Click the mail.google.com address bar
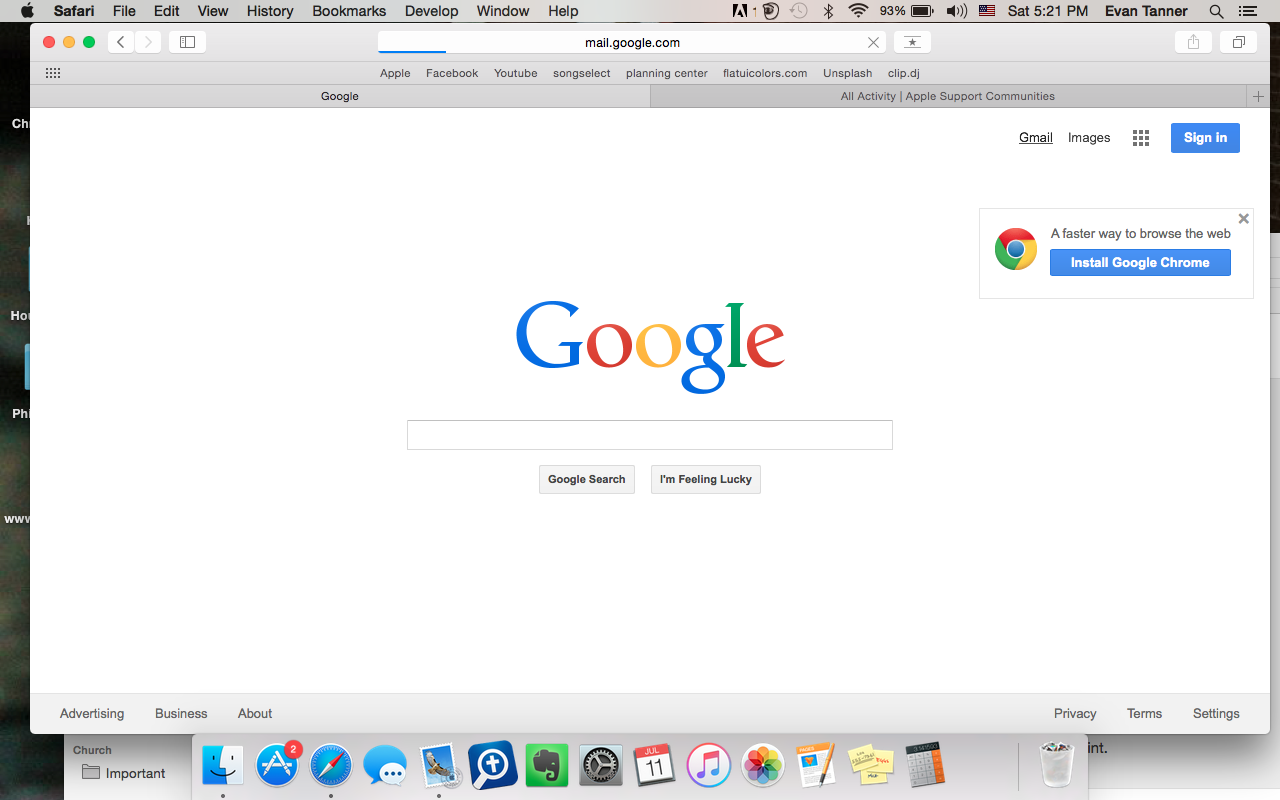The width and height of the screenshot is (1280, 800). pyautogui.click(x=632, y=42)
